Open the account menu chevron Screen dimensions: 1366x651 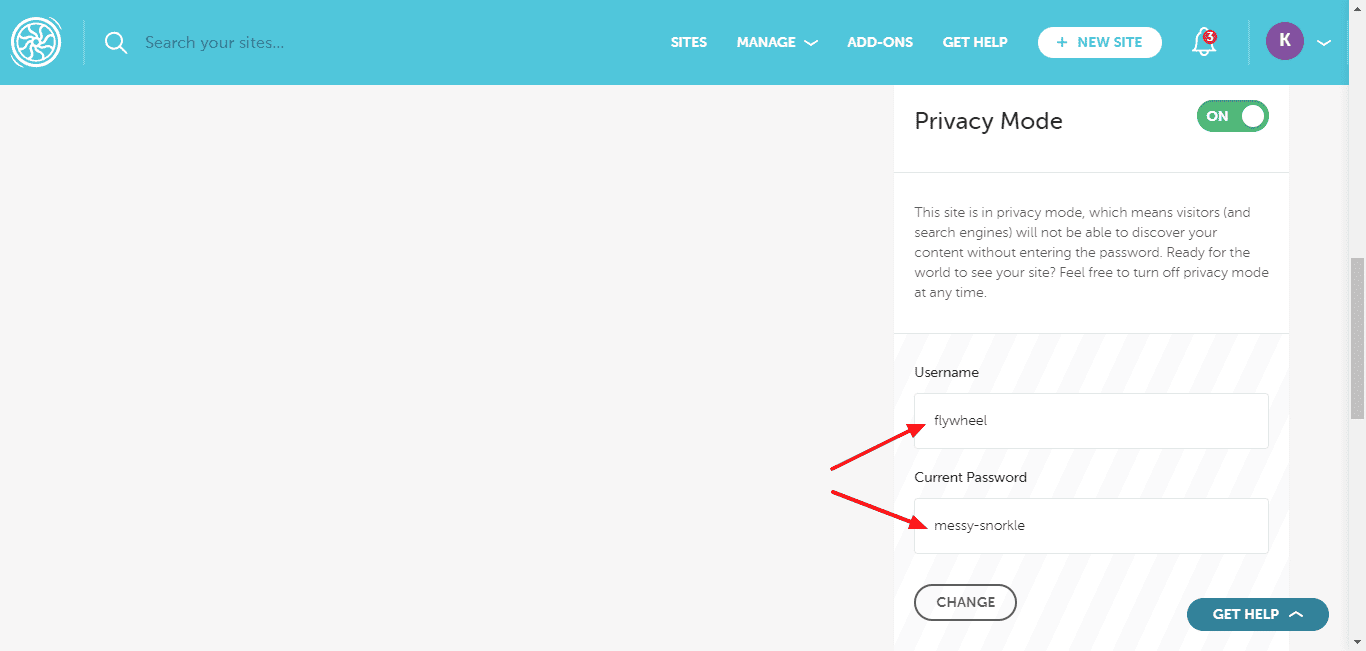[x=1324, y=43]
